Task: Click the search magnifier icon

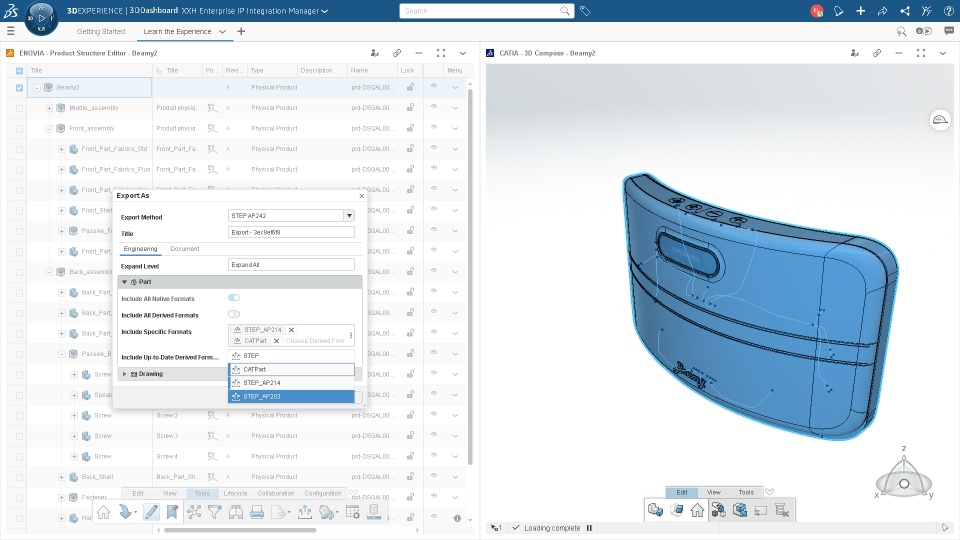Action: tap(564, 10)
